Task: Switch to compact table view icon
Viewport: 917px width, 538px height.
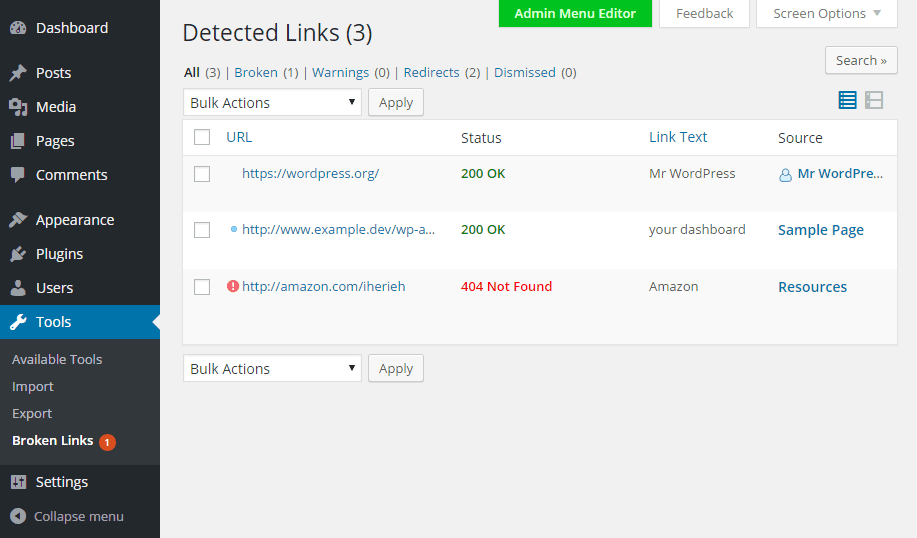Action: [847, 100]
